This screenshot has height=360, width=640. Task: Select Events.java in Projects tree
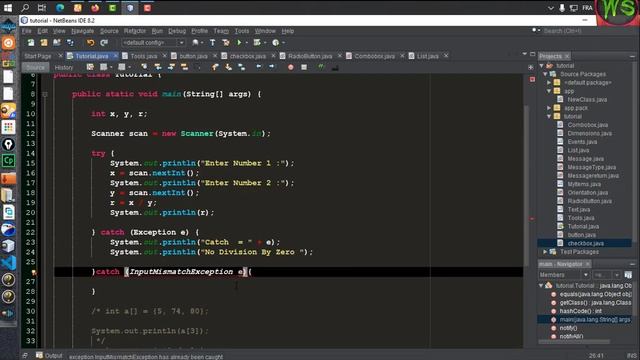tap(582, 142)
